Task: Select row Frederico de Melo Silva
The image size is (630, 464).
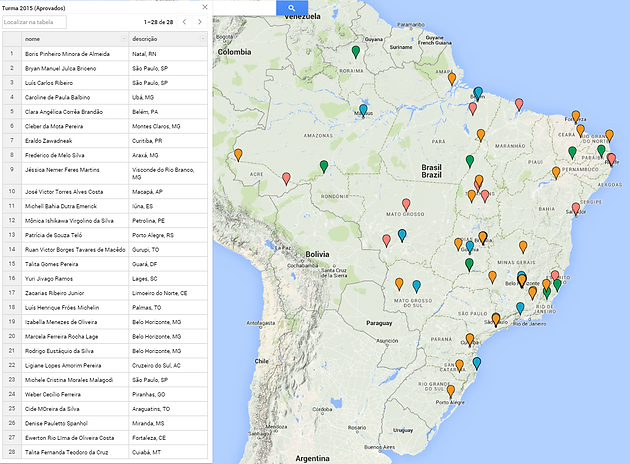Action: tap(105, 155)
